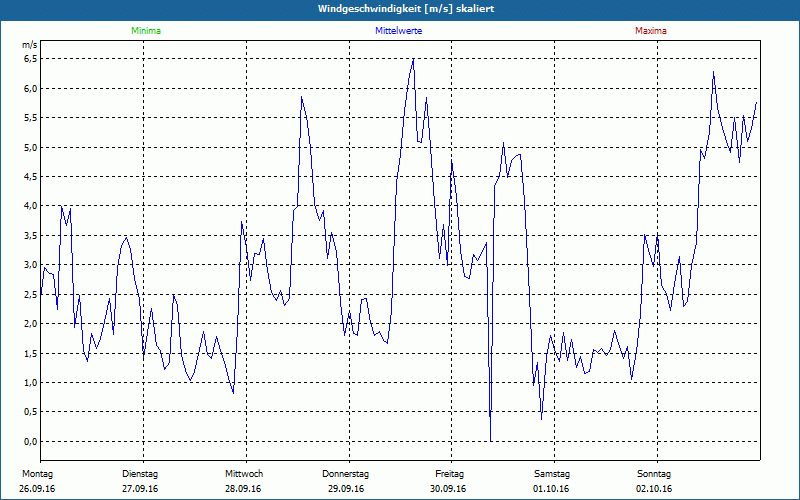800x500 pixels.
Task: Click the 0,5 y-axis value
Action: click(31, 412)
